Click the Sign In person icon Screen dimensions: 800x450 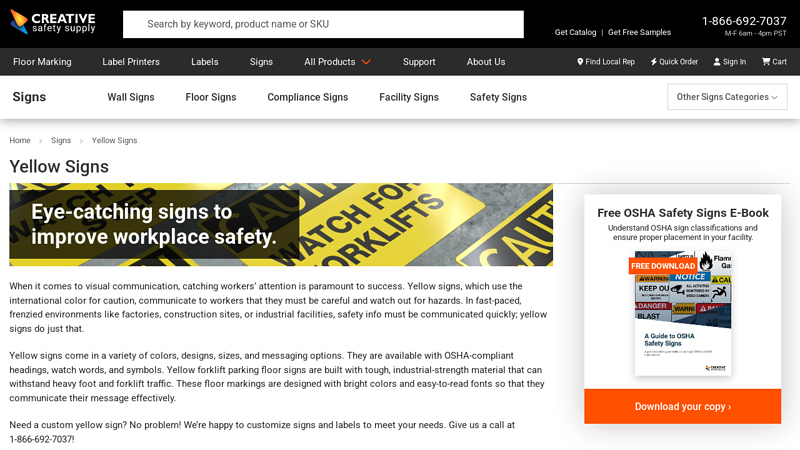click(x=717, y=62)
